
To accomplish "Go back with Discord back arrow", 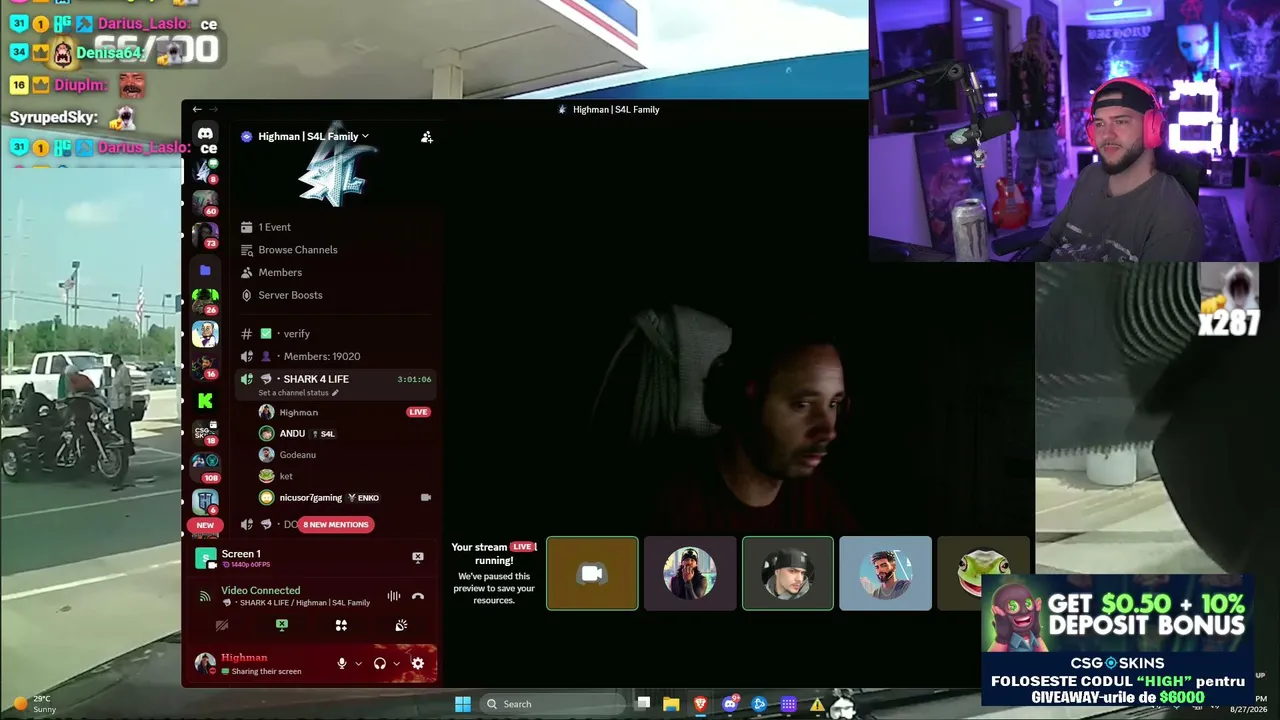I will click(197, 109).
